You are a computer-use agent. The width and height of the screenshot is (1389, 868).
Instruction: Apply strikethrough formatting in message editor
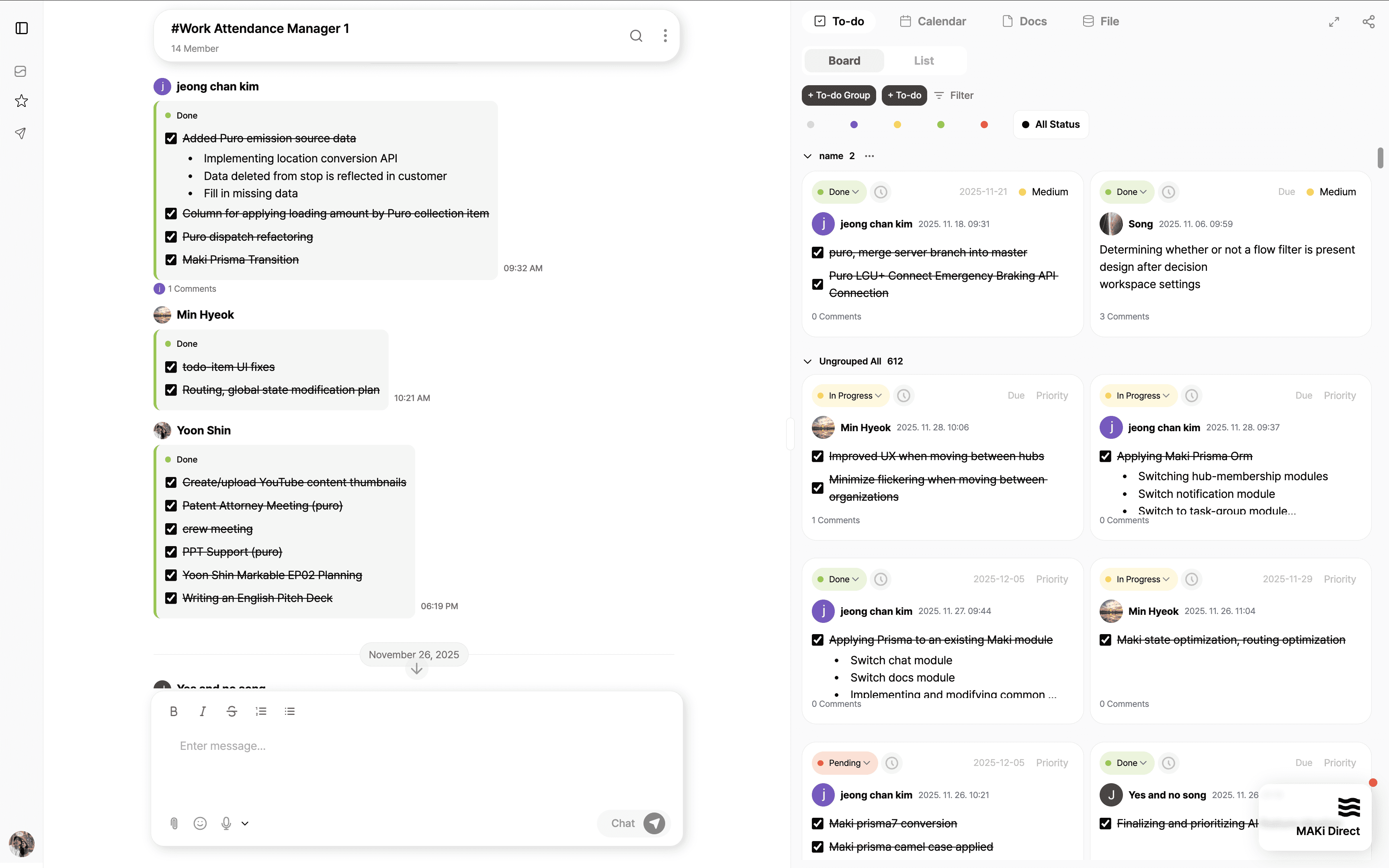tap(232, 711)
